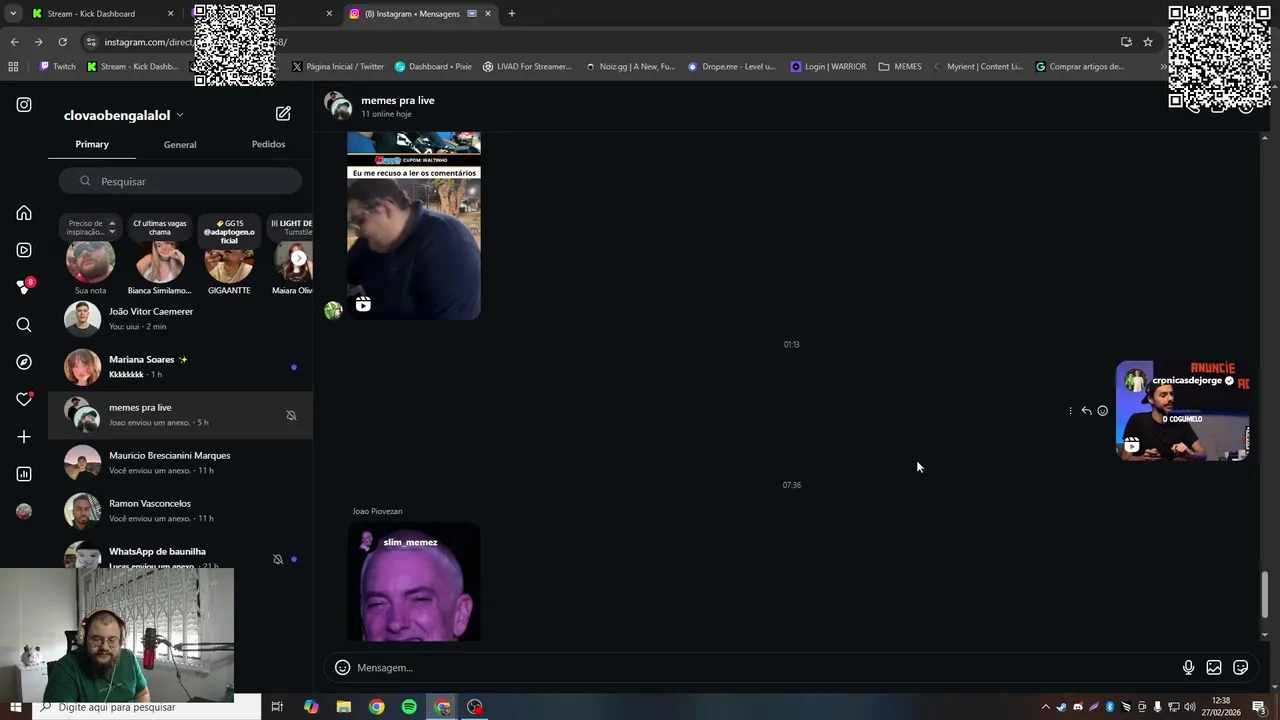Open a new browser tab
Screen dimensions: 1280x720
pos(511,14)
